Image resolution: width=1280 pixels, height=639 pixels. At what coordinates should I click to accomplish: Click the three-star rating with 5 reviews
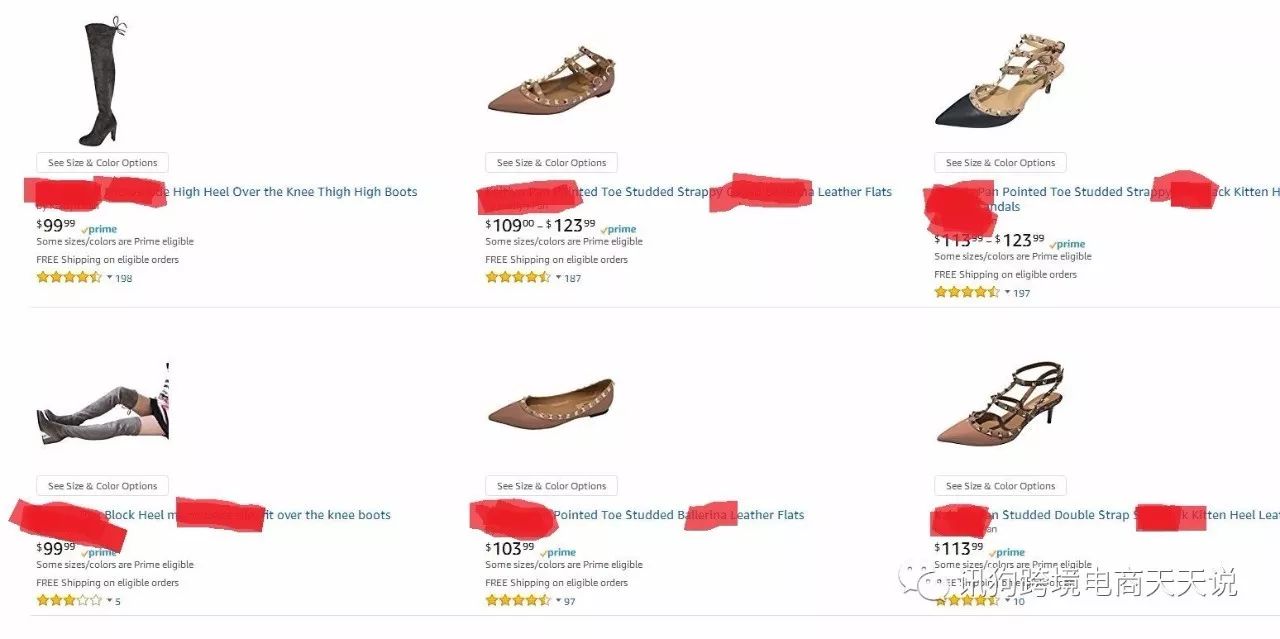click(69, 601)
